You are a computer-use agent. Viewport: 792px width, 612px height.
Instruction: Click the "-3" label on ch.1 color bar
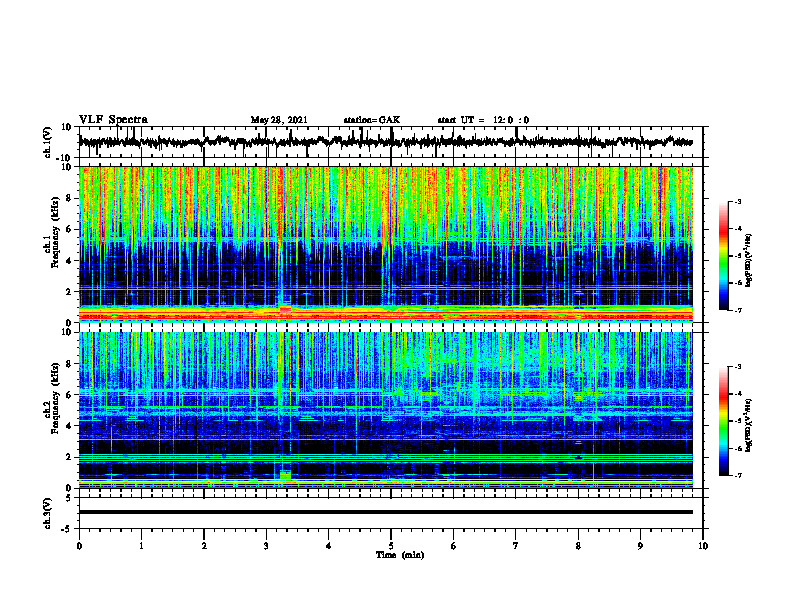738,201
